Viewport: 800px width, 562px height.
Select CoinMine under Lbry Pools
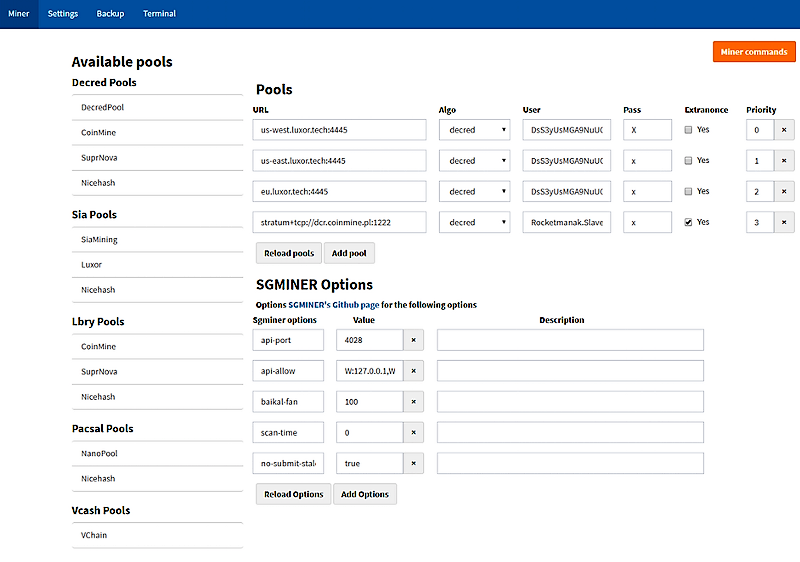(x=157, y=347)
